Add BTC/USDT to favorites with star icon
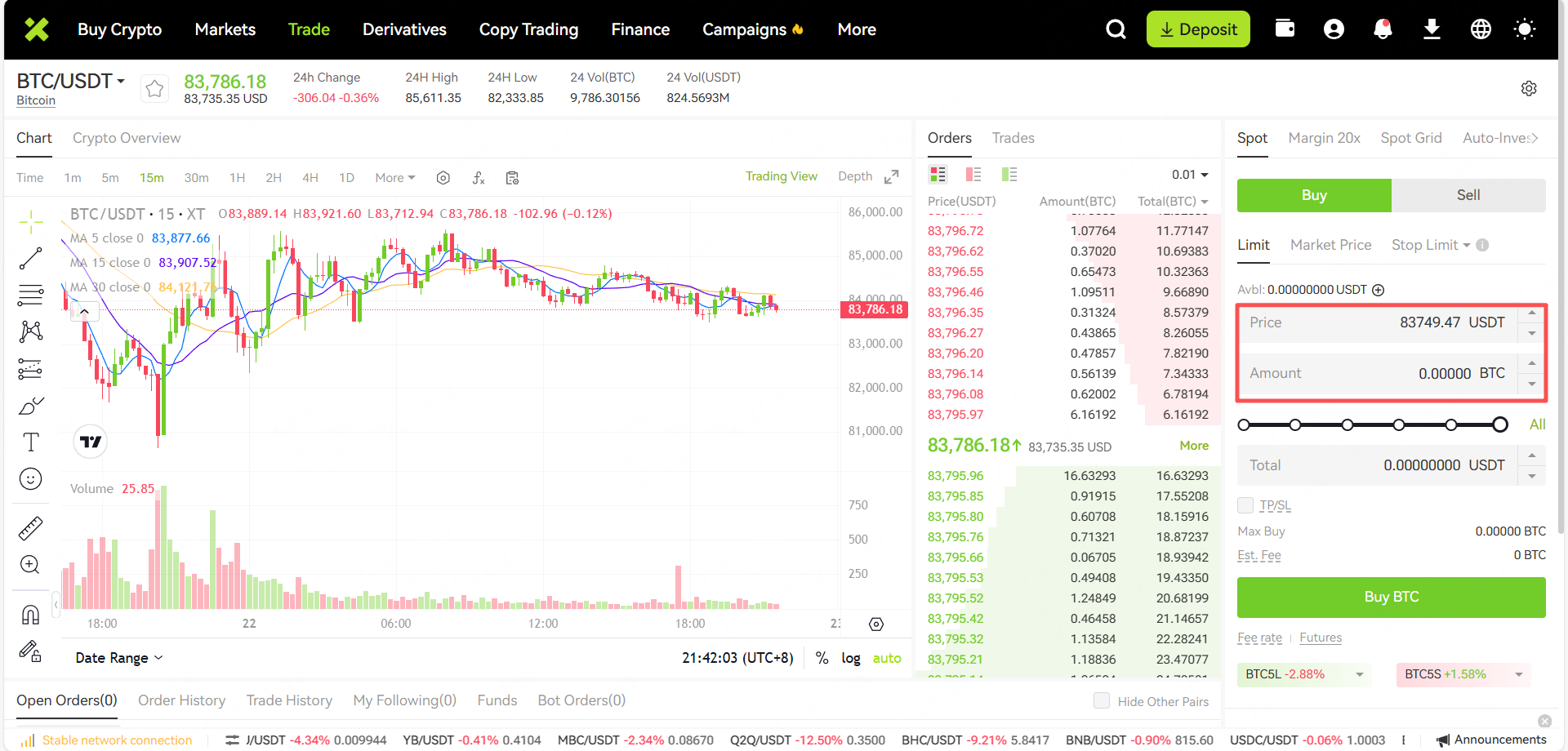1568x751 pixels. [x=154, y=88]
